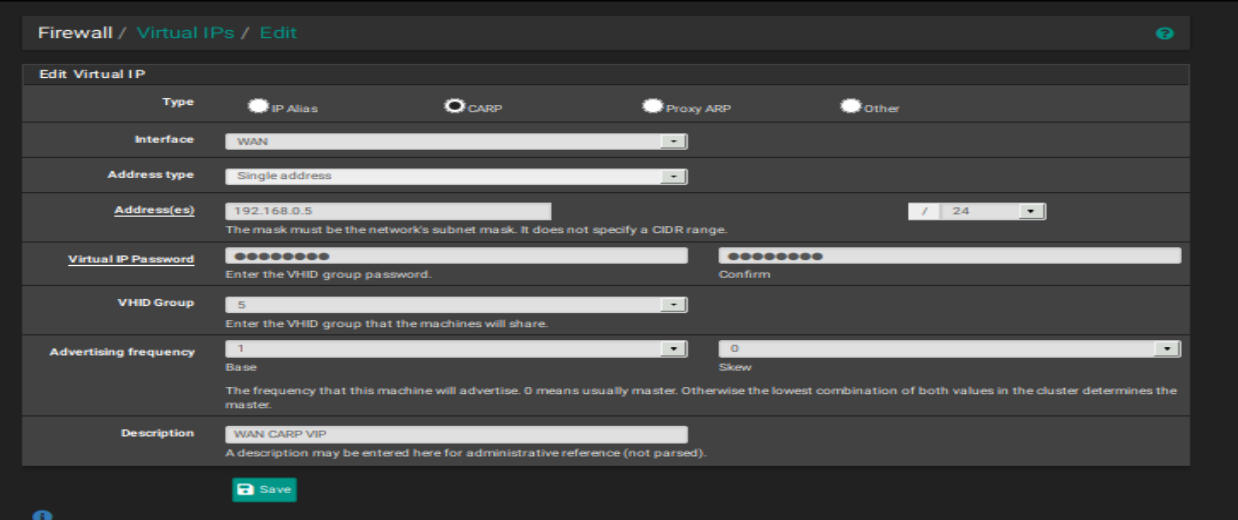Screen dimensions: 1238x520
Task: Go to Virtual IPs breadcrumb link
Action: [x=185, y=32]
